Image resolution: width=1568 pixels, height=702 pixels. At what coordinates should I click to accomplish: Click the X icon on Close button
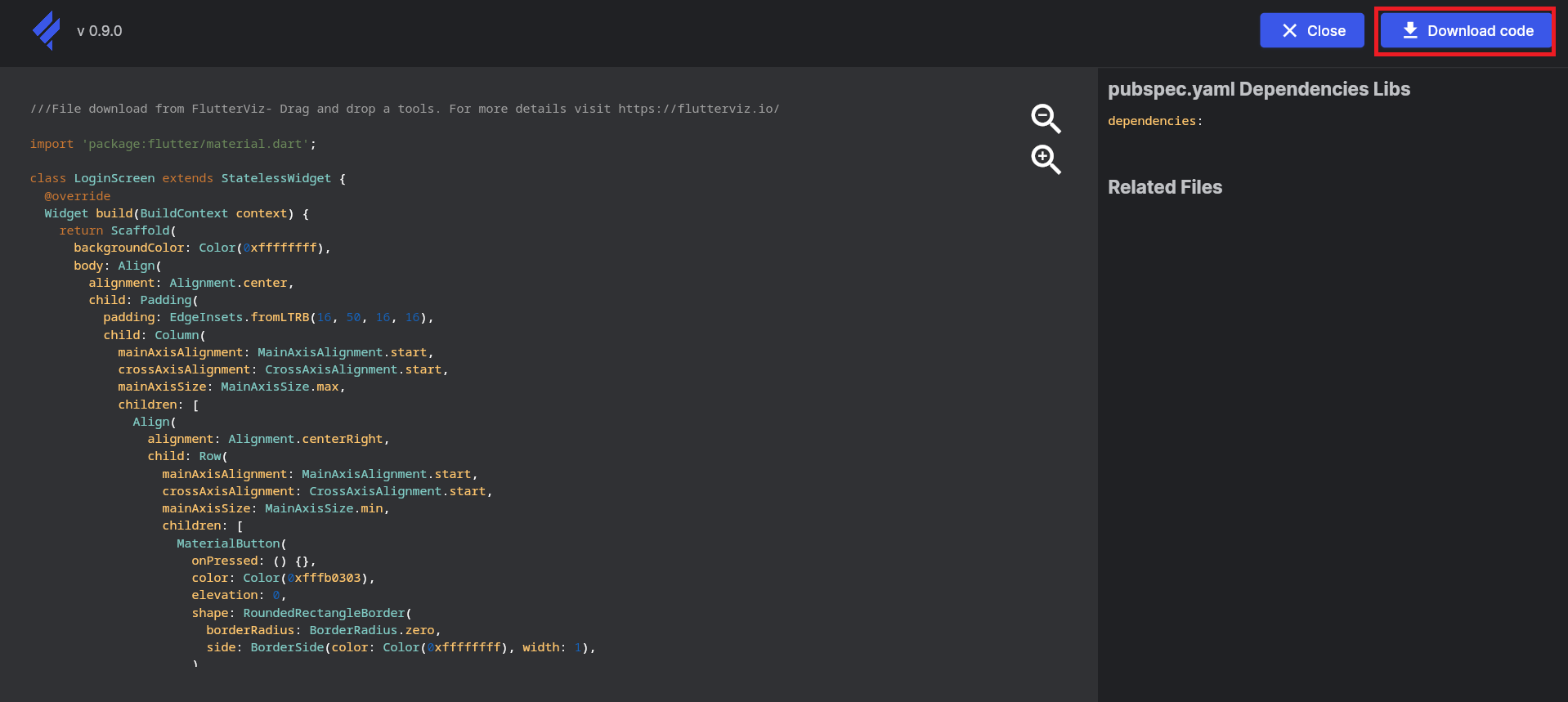(1289, 31)
